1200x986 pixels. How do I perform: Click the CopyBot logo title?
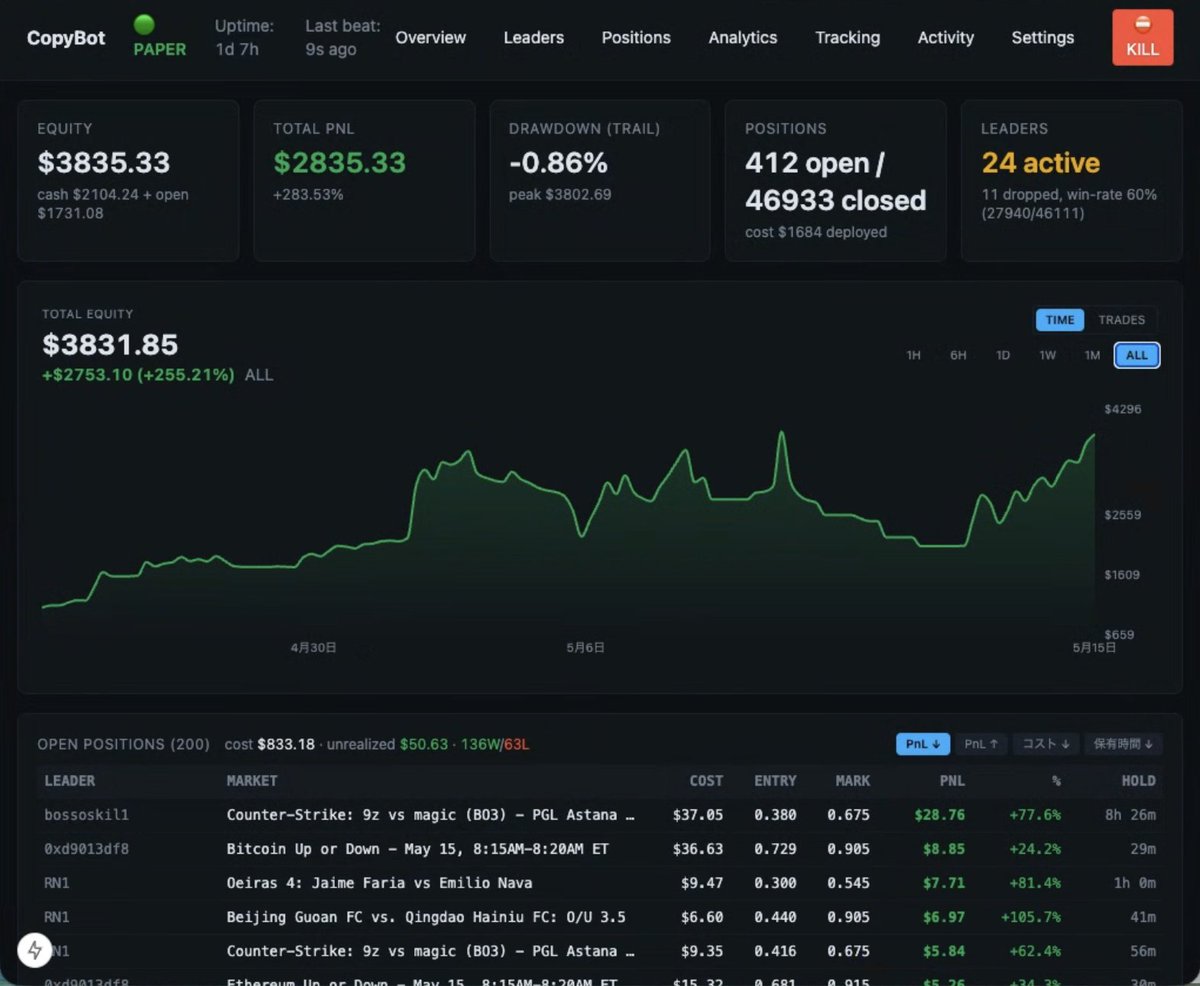[x=66, y=38]
